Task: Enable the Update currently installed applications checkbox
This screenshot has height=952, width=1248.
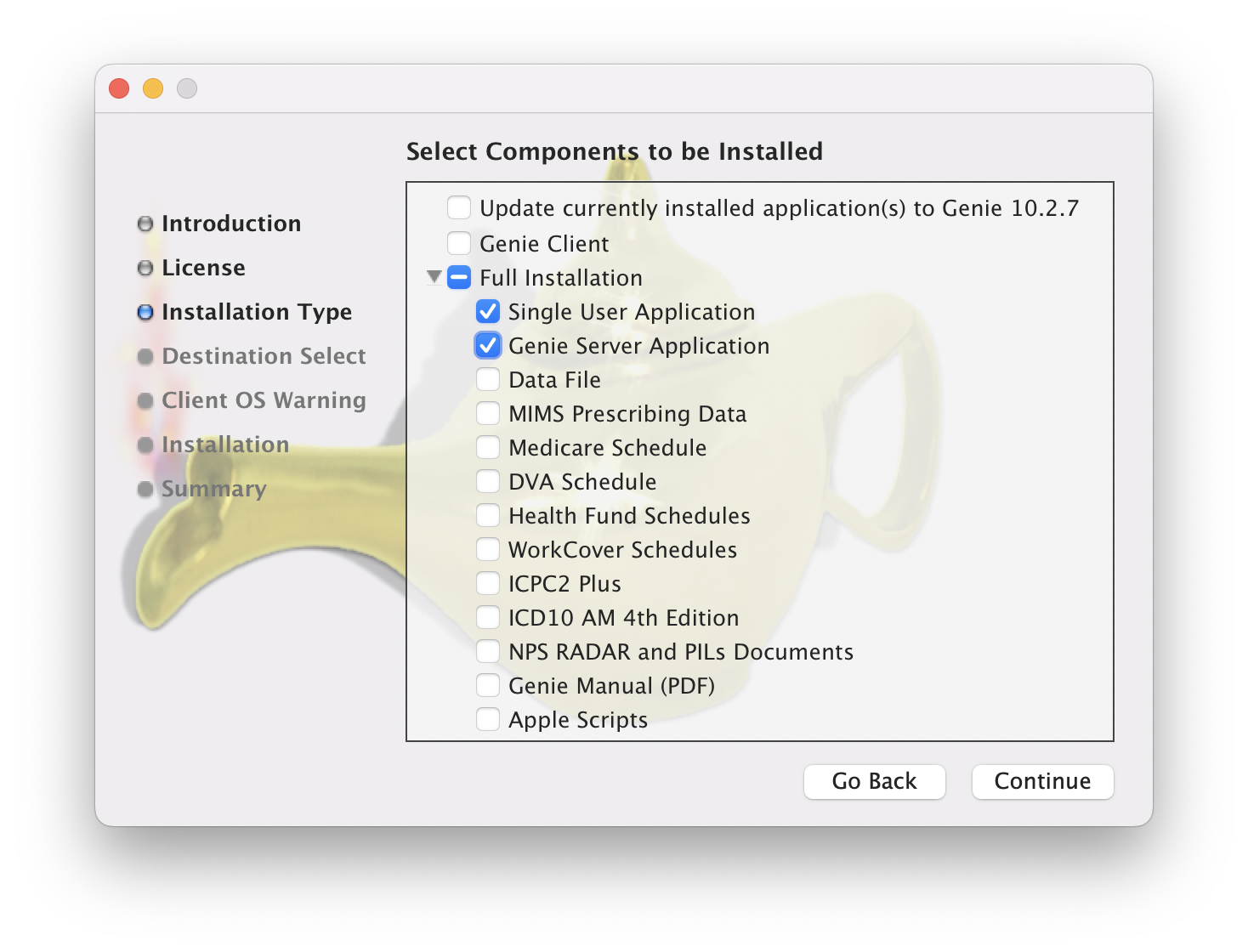Action: (458, 207)
